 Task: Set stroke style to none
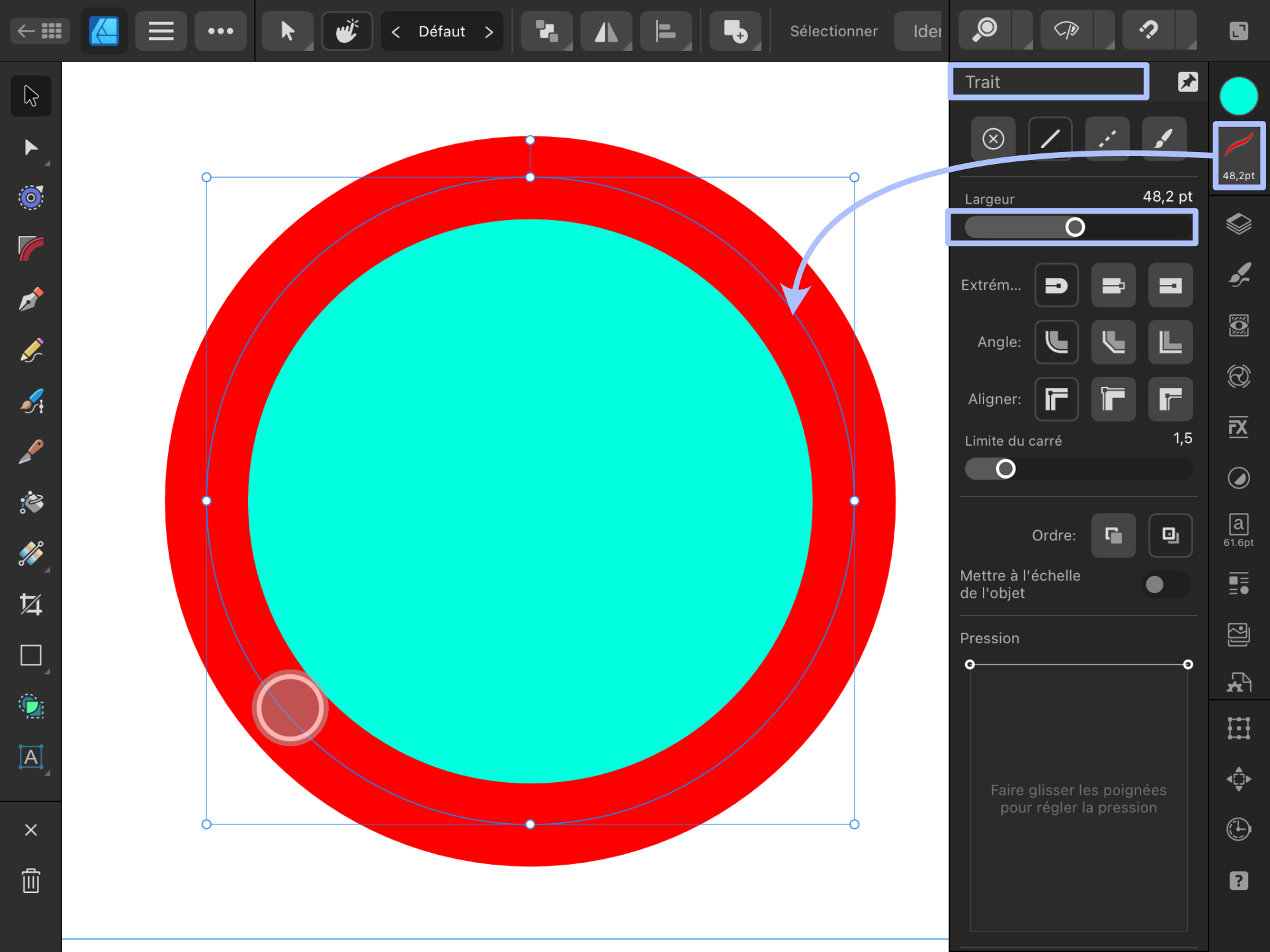point(994,139)
